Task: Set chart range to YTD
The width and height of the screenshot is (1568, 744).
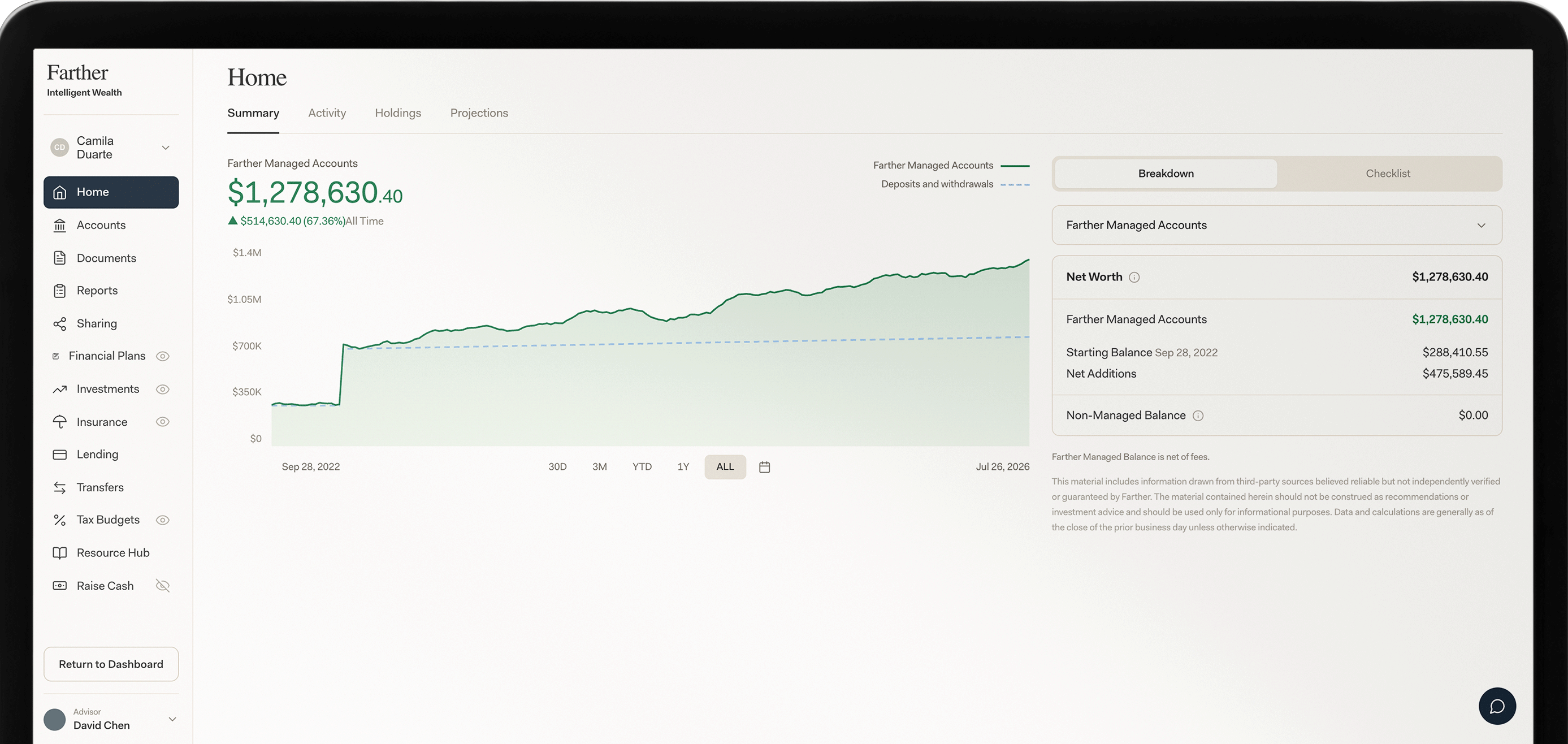Action: click(642, 467)
